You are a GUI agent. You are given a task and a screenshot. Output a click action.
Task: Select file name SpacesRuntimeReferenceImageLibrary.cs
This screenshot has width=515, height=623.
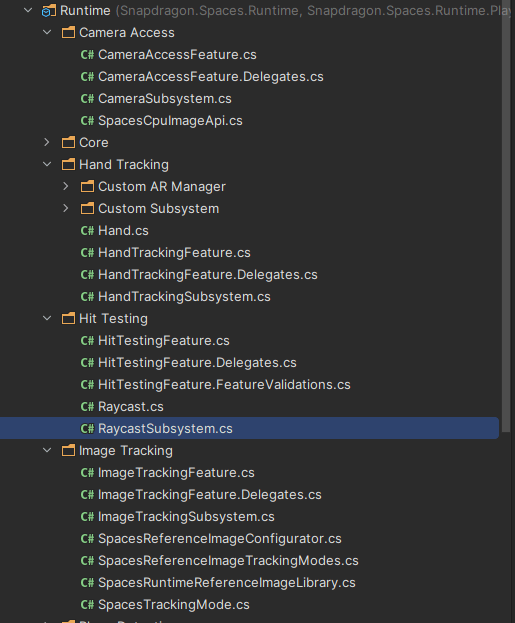pos(227,583)
